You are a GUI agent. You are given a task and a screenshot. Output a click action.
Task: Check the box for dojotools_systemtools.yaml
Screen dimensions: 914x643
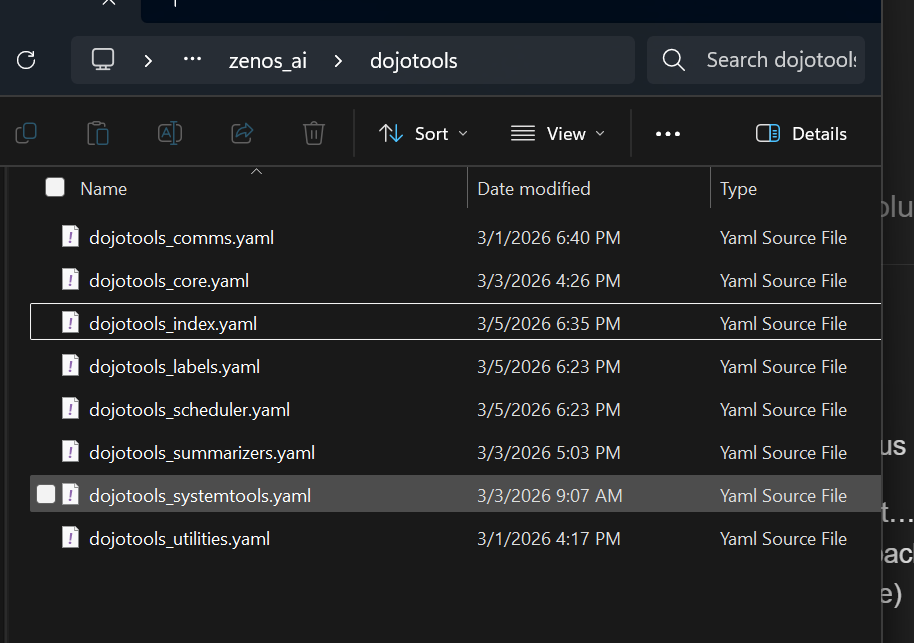click(46, 495)
